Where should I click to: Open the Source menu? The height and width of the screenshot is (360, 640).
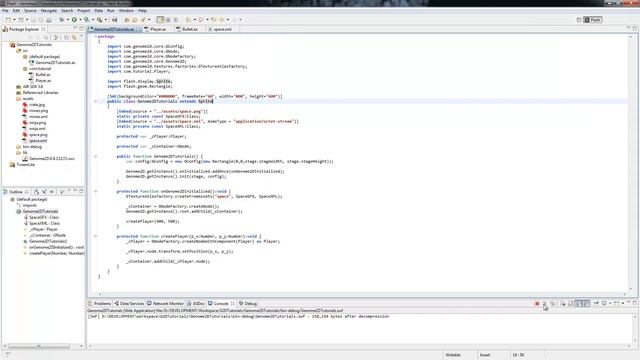(30, 11)
